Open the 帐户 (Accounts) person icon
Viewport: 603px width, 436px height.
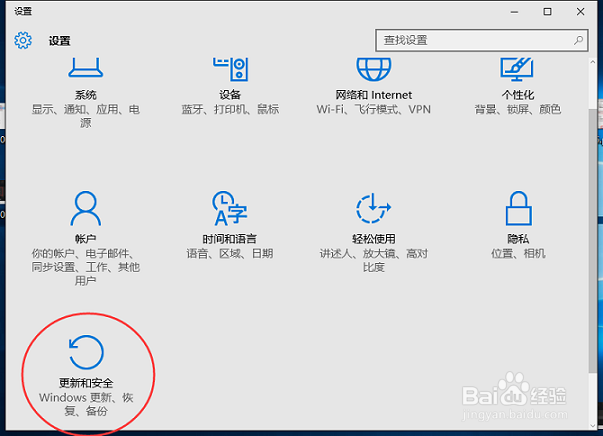85,208
